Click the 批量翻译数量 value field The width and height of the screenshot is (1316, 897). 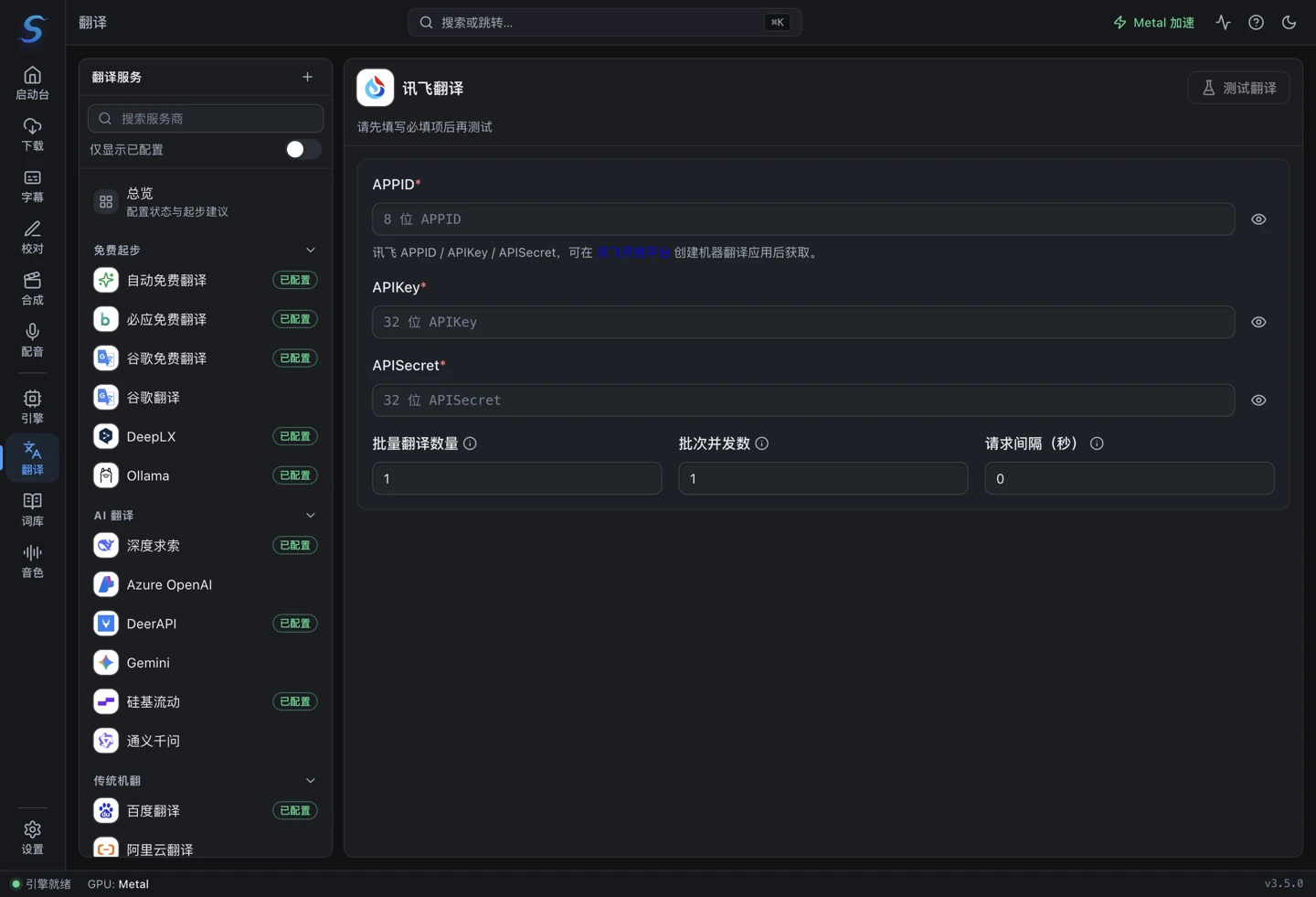[x=517, y=478]
